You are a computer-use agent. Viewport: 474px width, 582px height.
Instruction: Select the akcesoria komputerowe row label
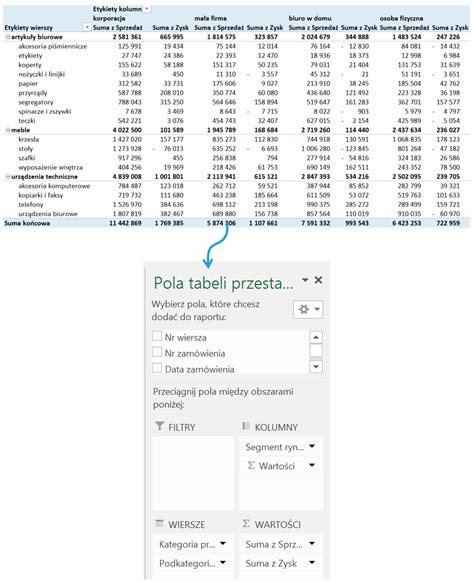[x=54, y=186]
